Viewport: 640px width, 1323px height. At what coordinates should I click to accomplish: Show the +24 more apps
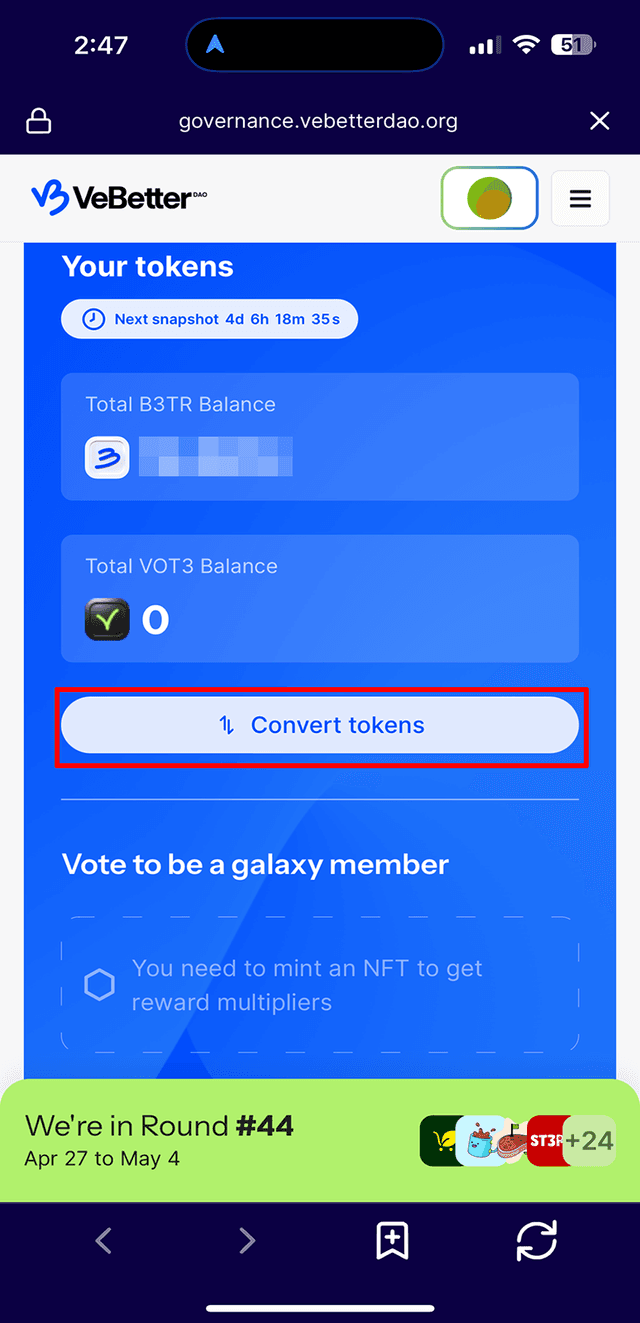point(589,1140)
